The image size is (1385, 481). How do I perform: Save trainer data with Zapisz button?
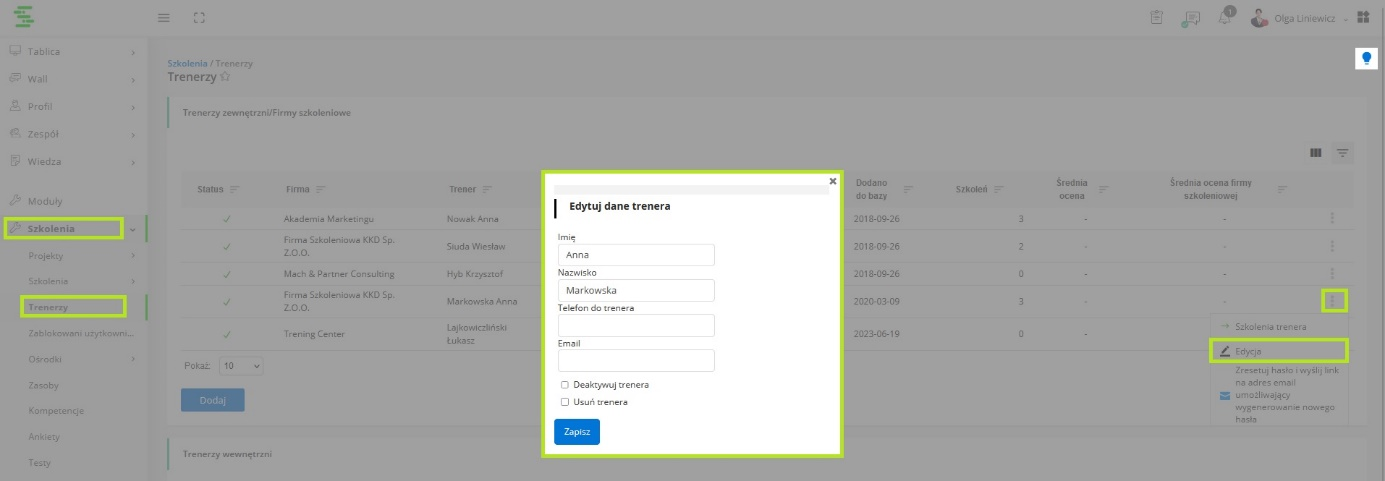(577, 432)
